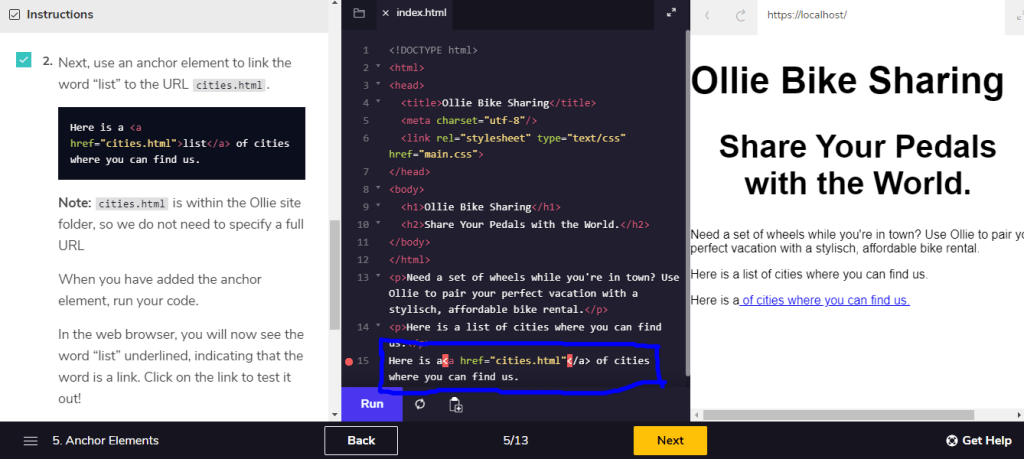1024x459 pixels.
Task: Open the hamburger lesson menu
Action: tap(31, 441)
